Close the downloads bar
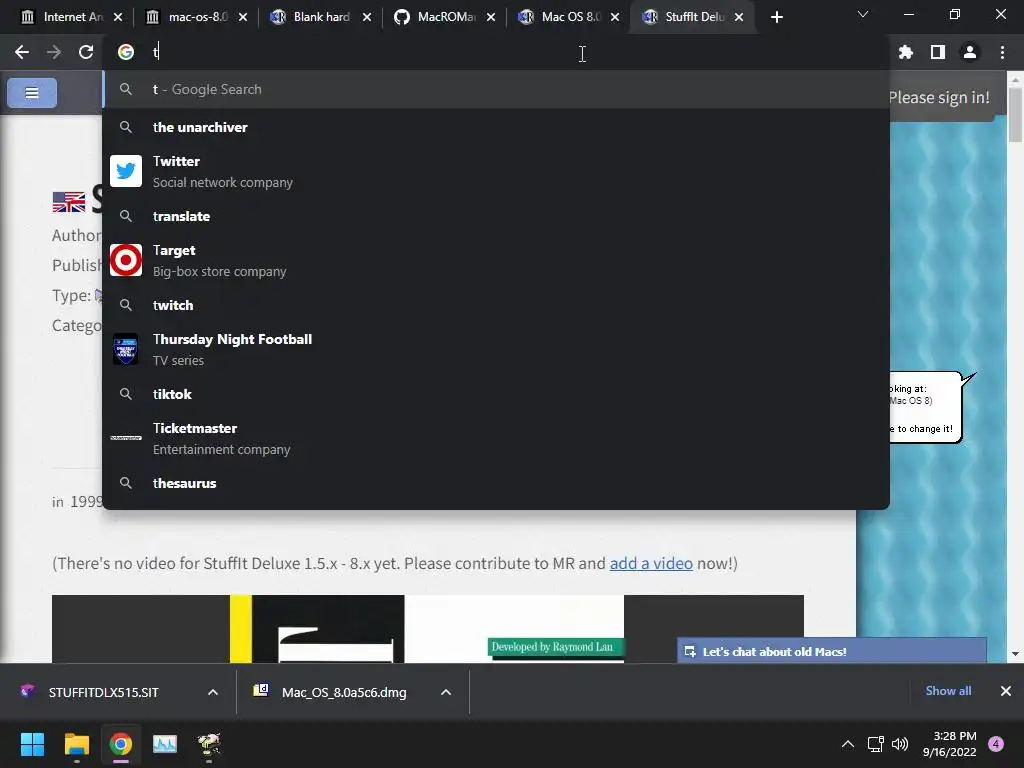Viewport: 1024px width, 768px height. (1006, 691)
